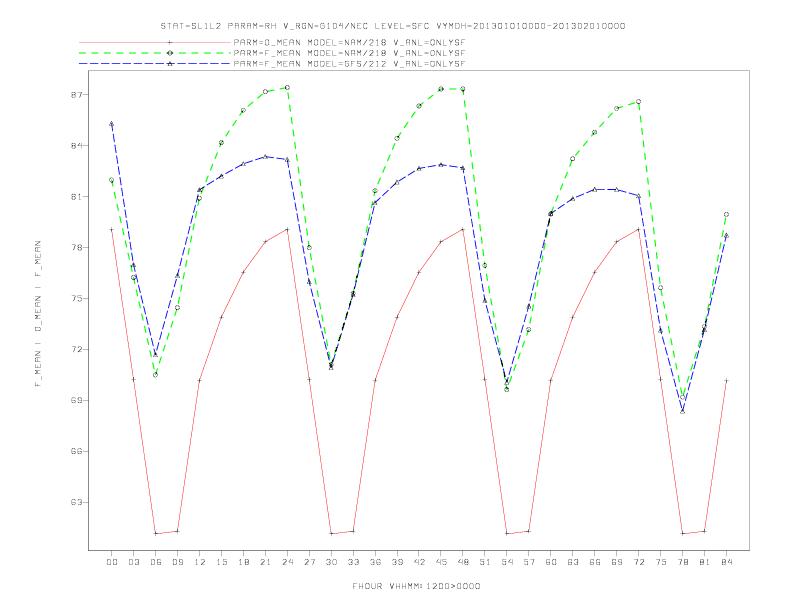The image size is (792, 612).
Task: Click the 78 tick on the y-axis
Action: pyautogui.click(x=76, y=248)
